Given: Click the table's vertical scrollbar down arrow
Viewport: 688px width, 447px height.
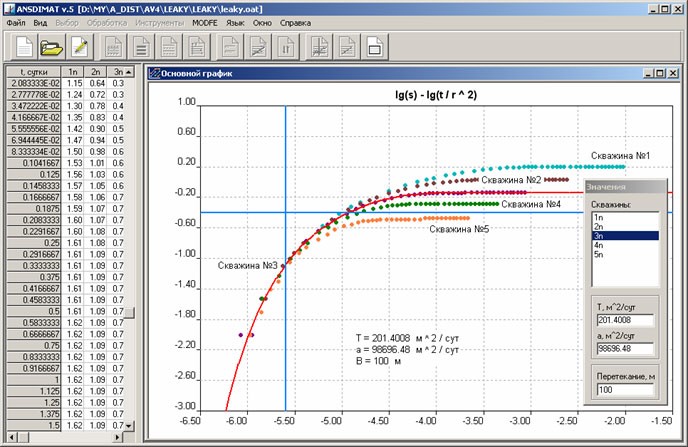Looking at the screenshot, I should (129, 426).
